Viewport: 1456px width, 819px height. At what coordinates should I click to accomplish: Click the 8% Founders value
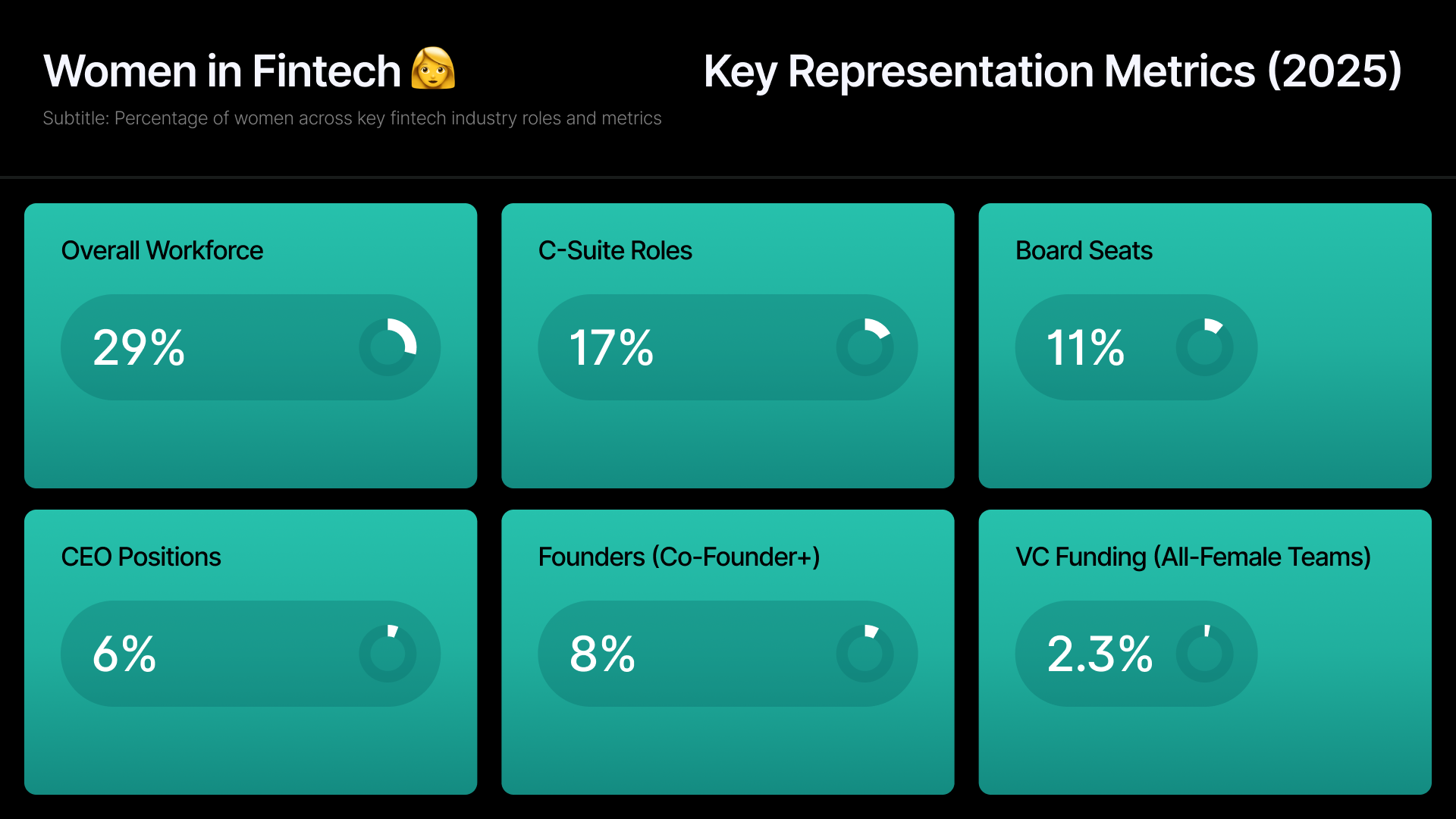click(x=602, y=654)
